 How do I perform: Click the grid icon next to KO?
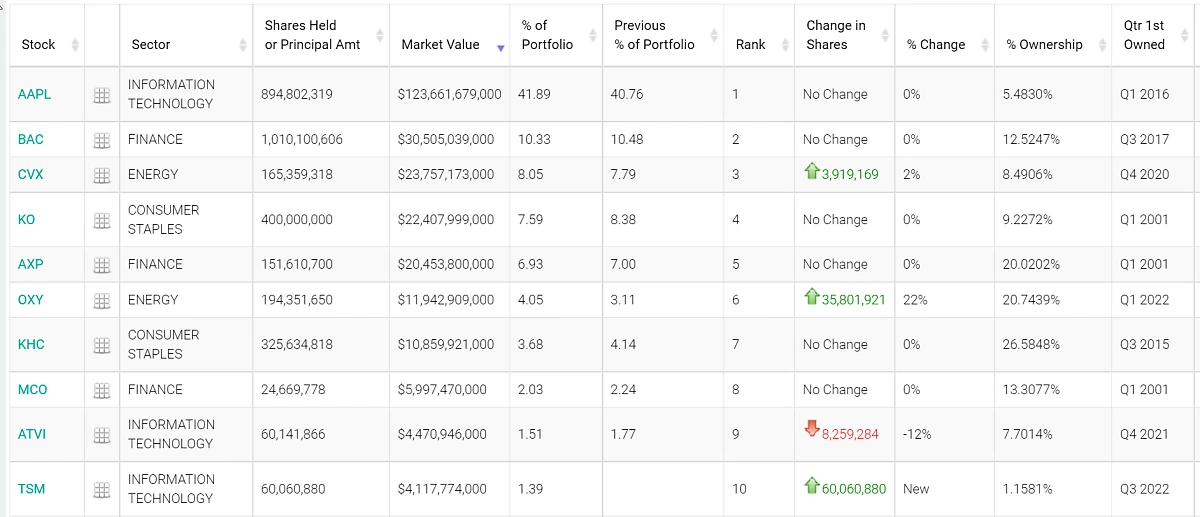pyautogui.click(x=101, y=220)
